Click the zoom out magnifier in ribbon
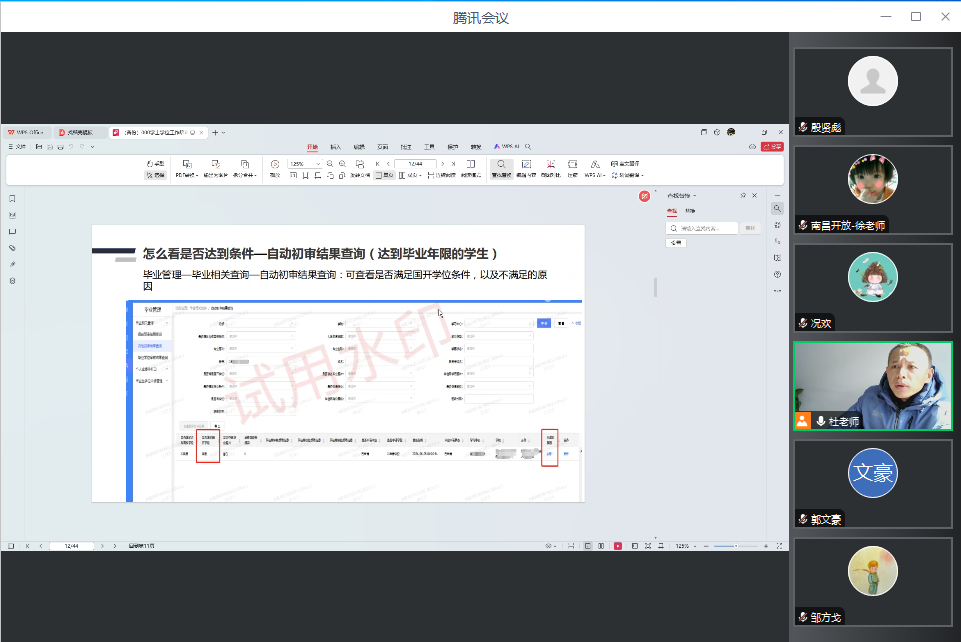The width and height of the screenshot is (961, 642). pos(328,163)
